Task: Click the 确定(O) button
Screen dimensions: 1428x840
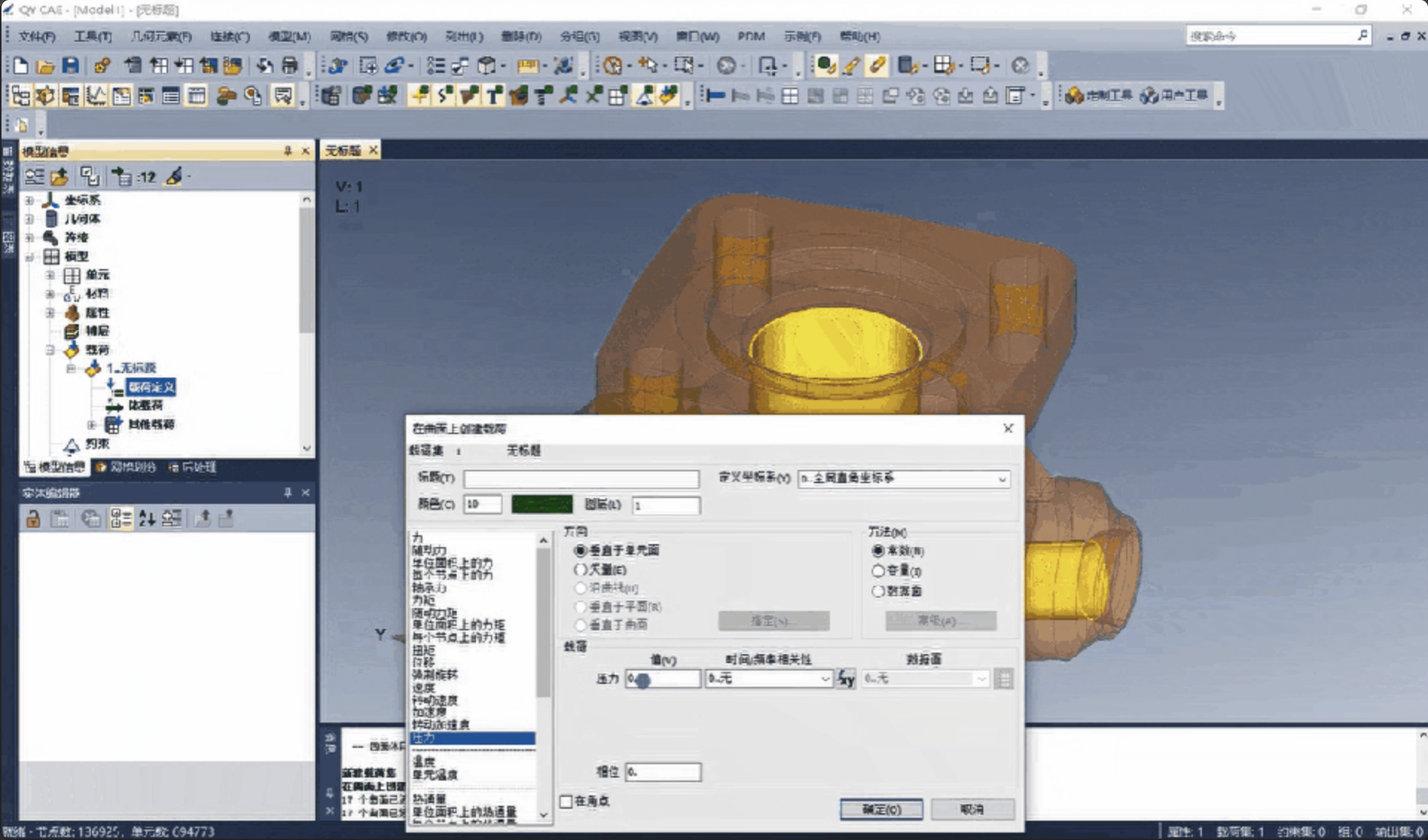Action: point(881,809)
